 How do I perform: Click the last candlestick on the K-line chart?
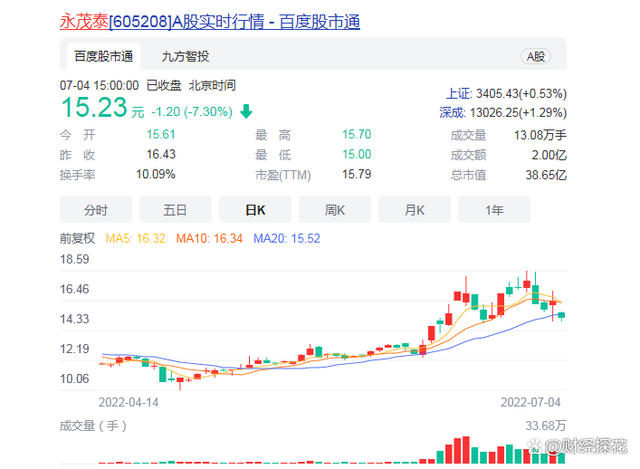[x=562, y=315]
